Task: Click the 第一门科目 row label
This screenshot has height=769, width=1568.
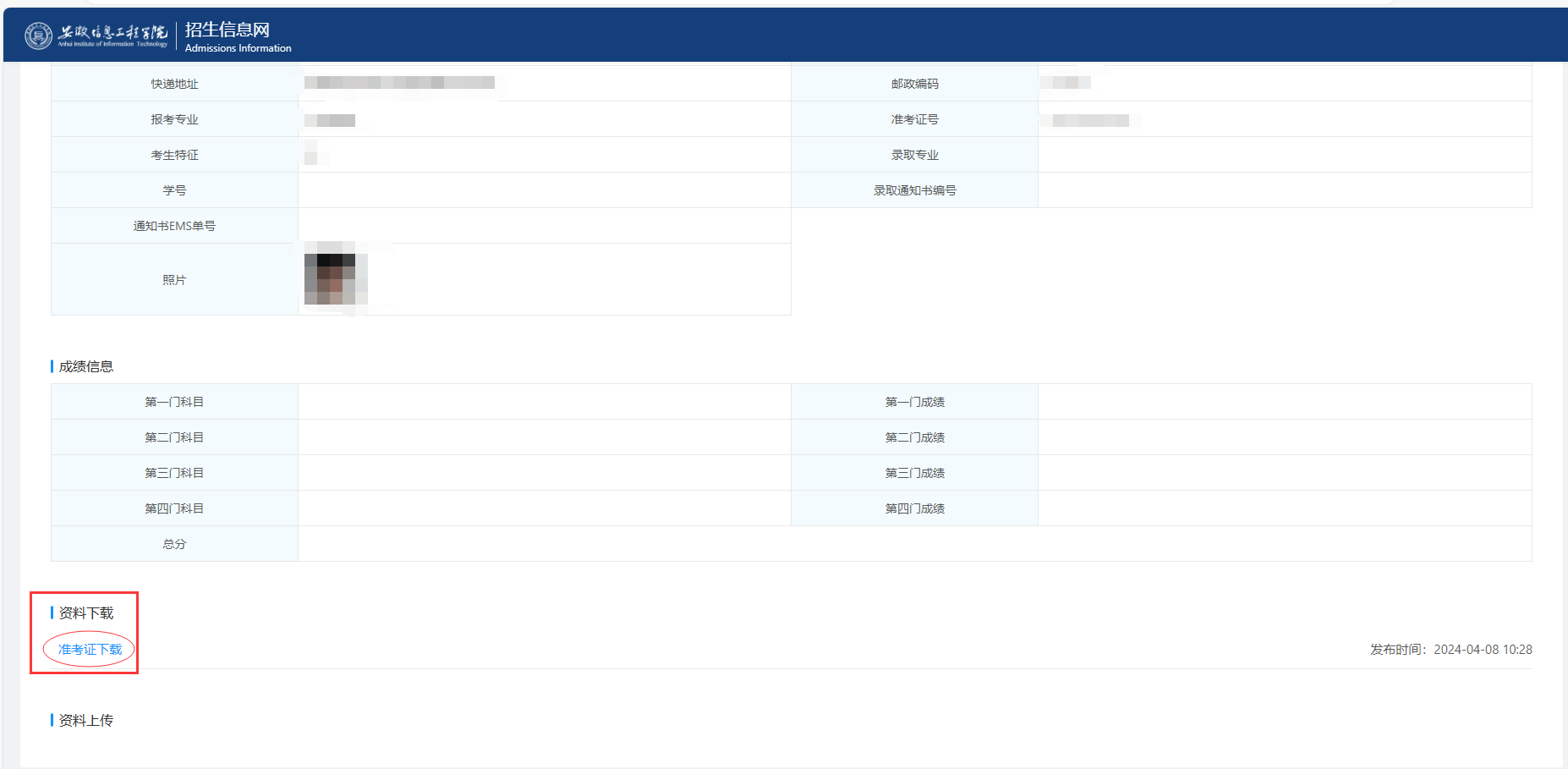Action: (174, 402)
